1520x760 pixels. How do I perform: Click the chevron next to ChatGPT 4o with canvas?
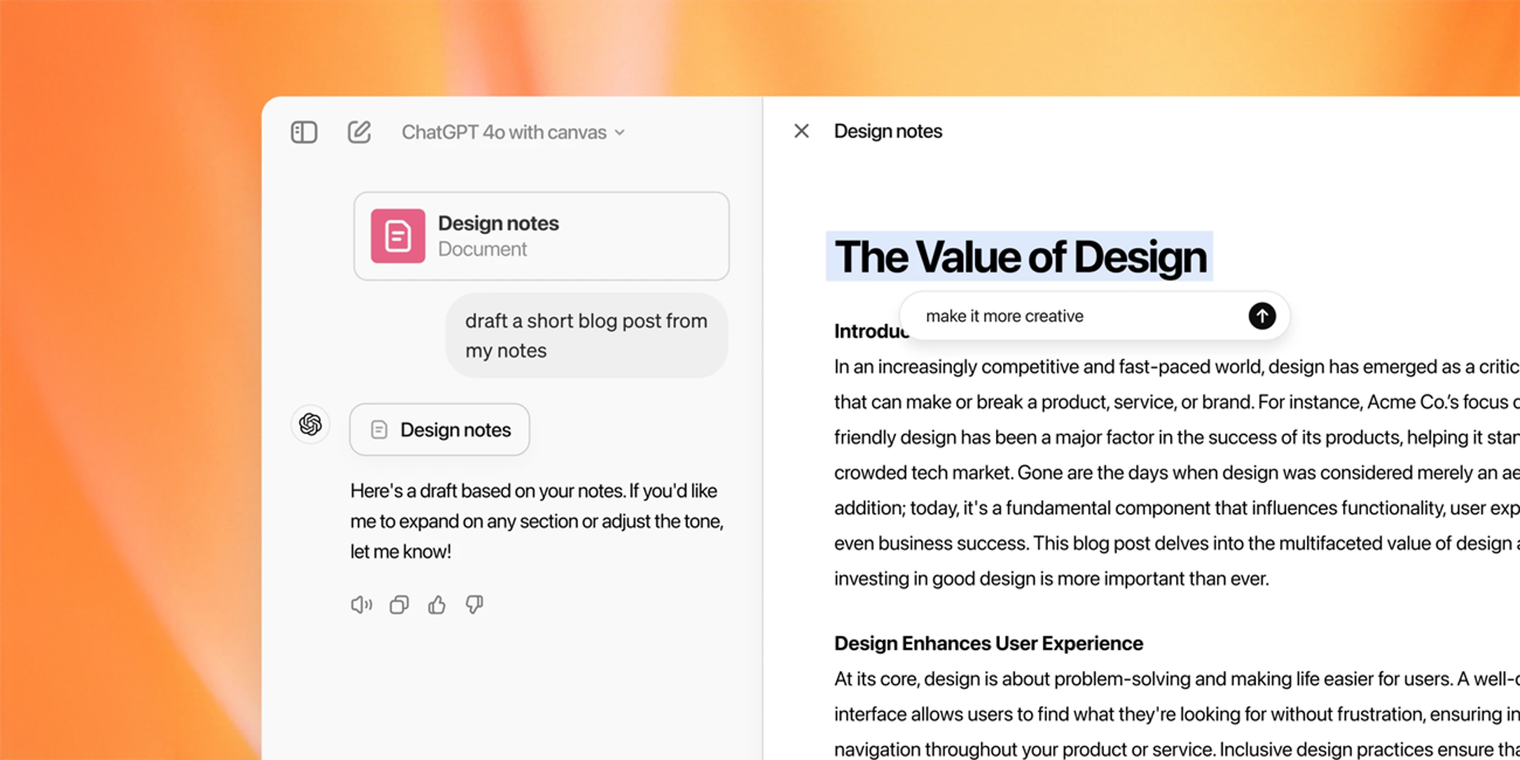click(620, 133)
